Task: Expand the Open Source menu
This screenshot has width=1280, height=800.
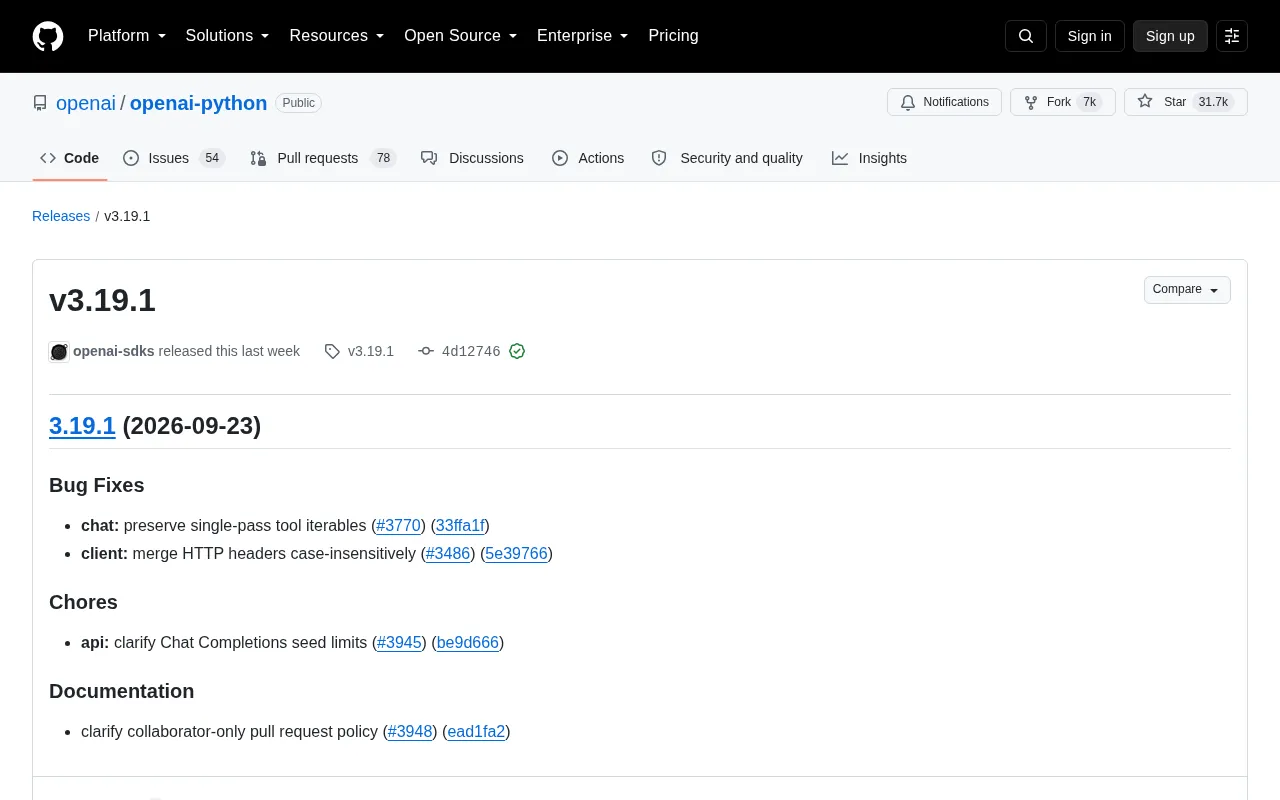Action: 461,36
